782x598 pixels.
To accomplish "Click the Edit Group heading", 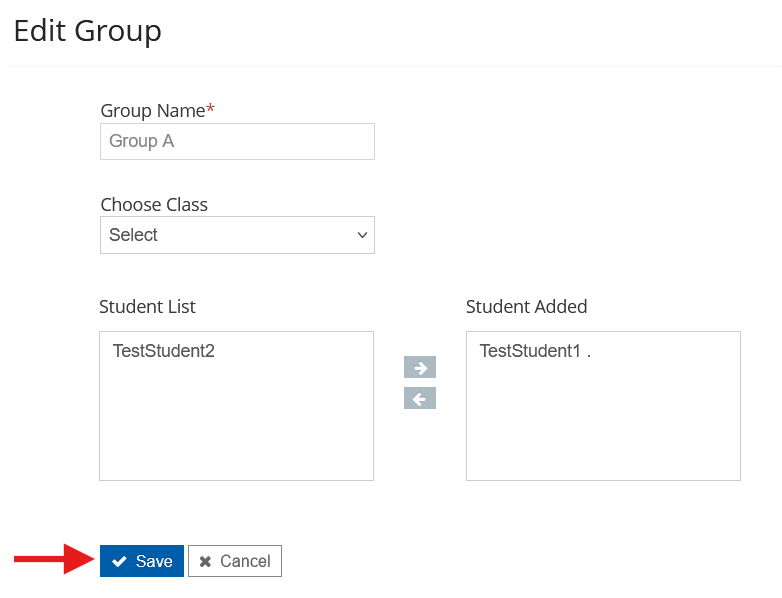I will pyautogui.click(x=87, y=31).
